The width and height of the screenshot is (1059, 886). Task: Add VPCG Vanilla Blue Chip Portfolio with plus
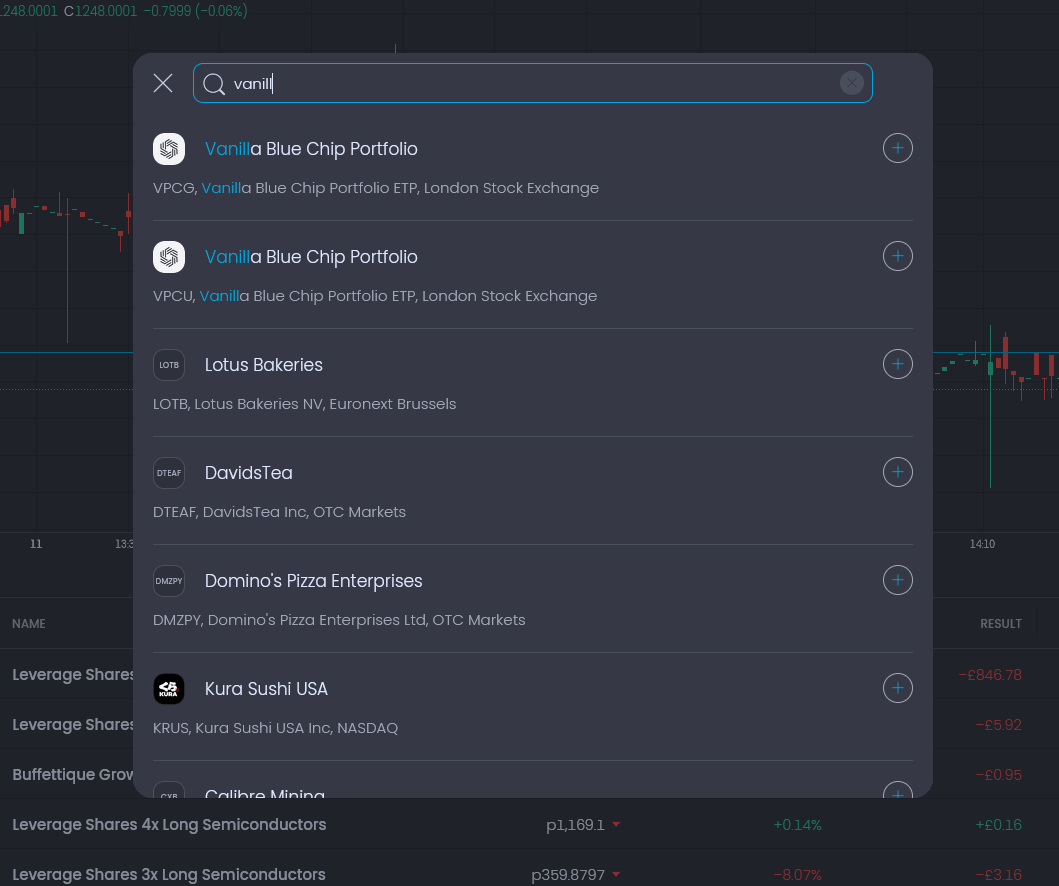pyautogui.click(x=898, y=148)
